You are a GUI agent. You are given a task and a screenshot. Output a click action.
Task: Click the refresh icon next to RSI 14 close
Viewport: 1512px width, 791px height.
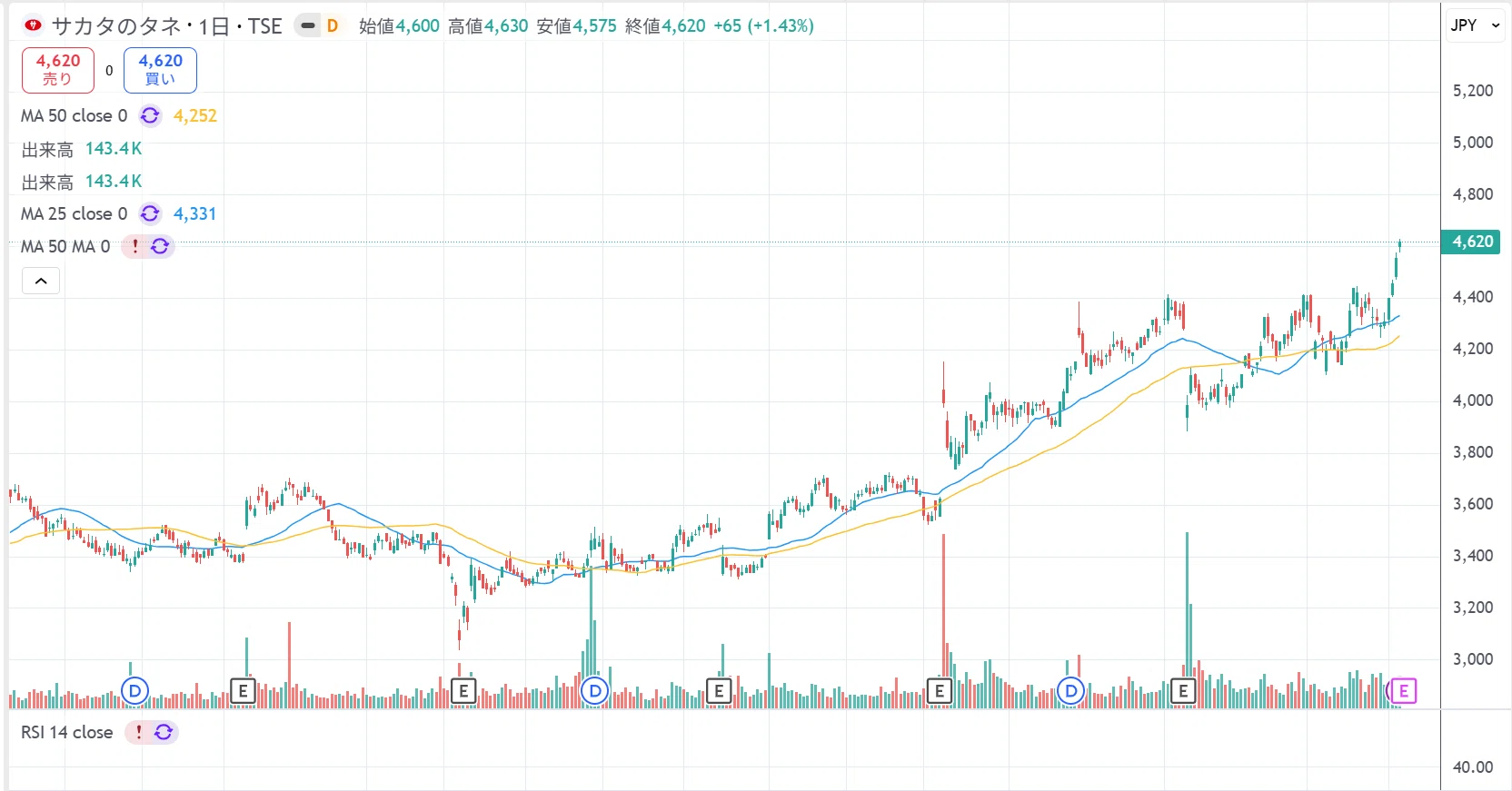pos(164,732)
